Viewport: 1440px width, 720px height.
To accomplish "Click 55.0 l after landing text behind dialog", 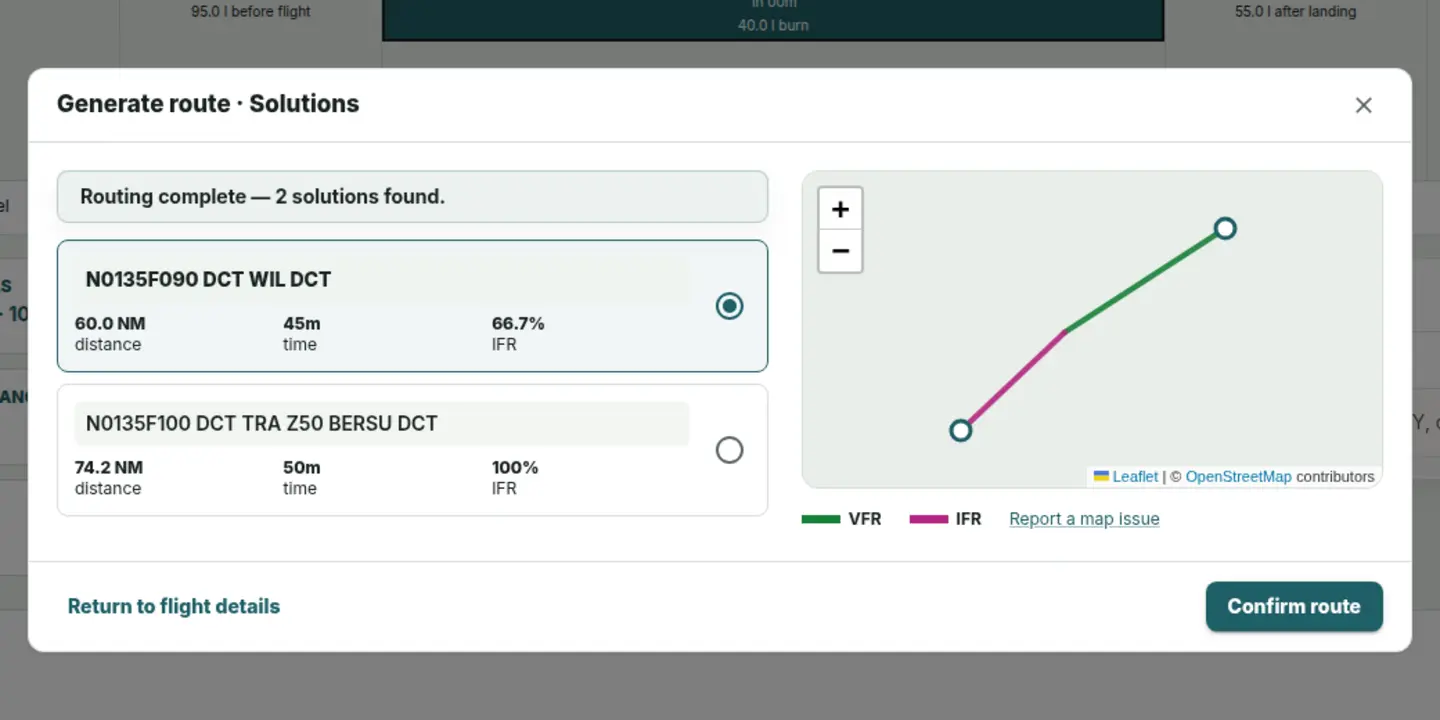I will 1296,12.
